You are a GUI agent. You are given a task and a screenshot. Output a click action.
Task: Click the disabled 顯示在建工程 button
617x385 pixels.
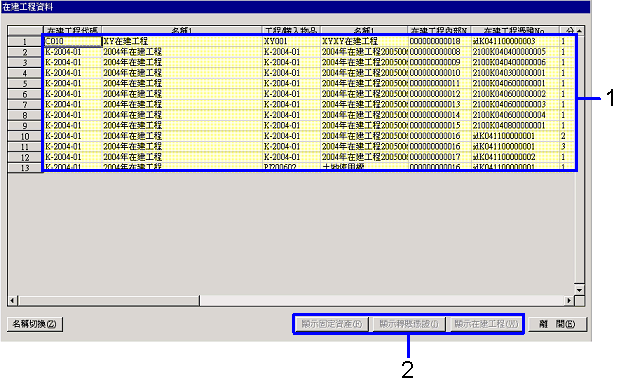point(486,324)
